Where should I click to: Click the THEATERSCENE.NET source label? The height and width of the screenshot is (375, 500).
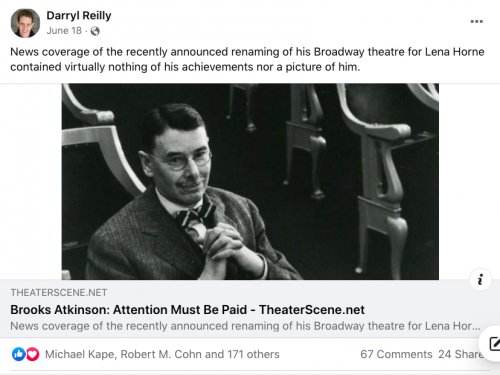coord(59,293)
